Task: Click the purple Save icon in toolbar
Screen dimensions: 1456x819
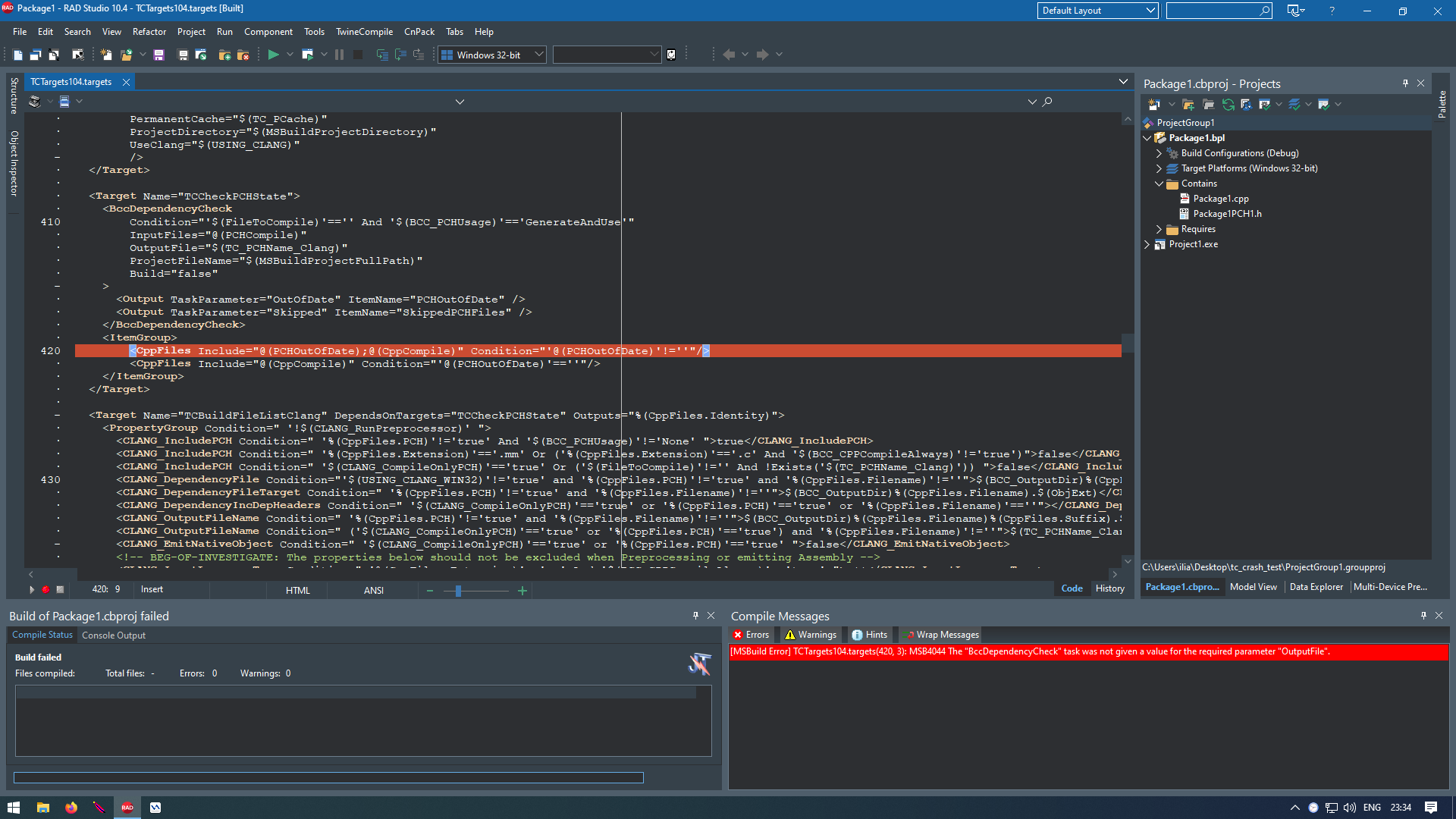Action: click(158, 55)
